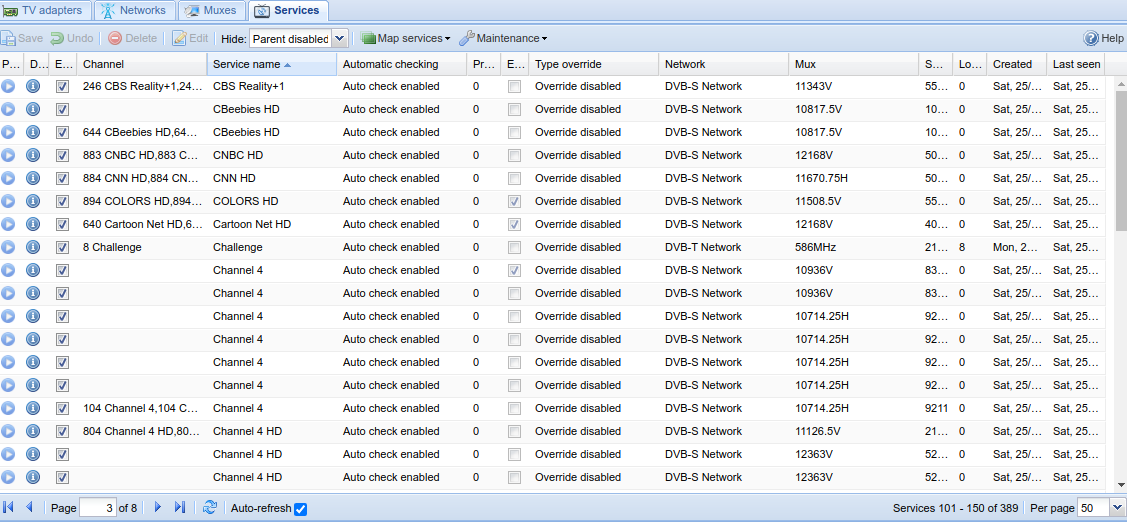Go to the first page of services
Image resolution: width=1127 pixels, height=522 pixels.
9,508
